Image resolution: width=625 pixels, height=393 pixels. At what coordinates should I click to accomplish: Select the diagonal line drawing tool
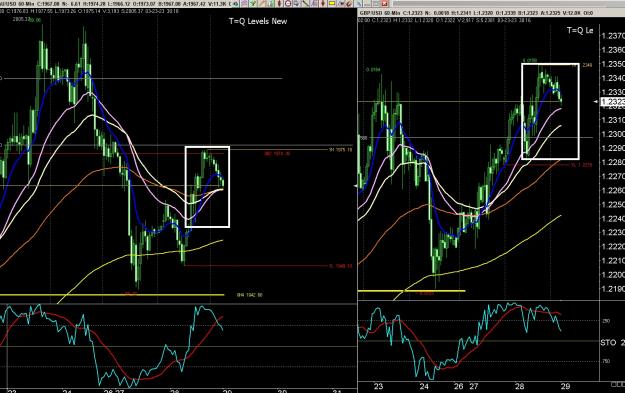point(305,4)
